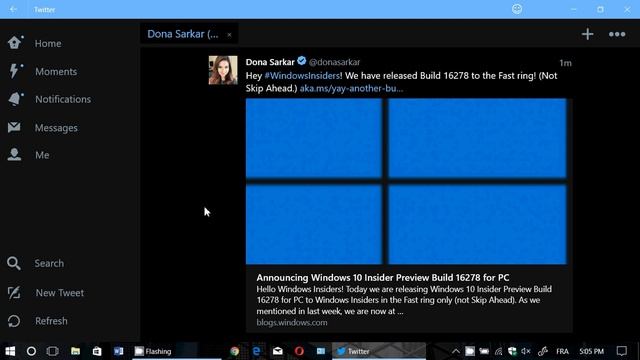Open the Home timeline icon
This screenshot has width=640, height=360.
[15, 42]
